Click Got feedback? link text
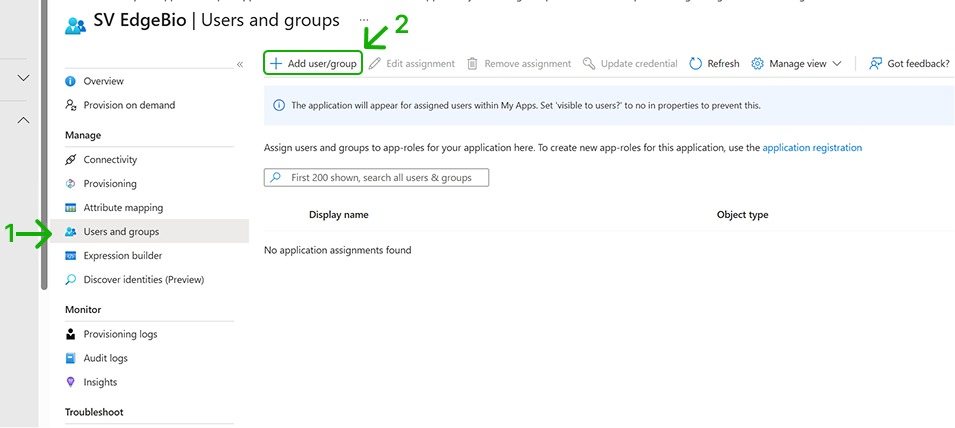Image resolution: width=955 pixels, height=428 pixels. click(918, 63)
